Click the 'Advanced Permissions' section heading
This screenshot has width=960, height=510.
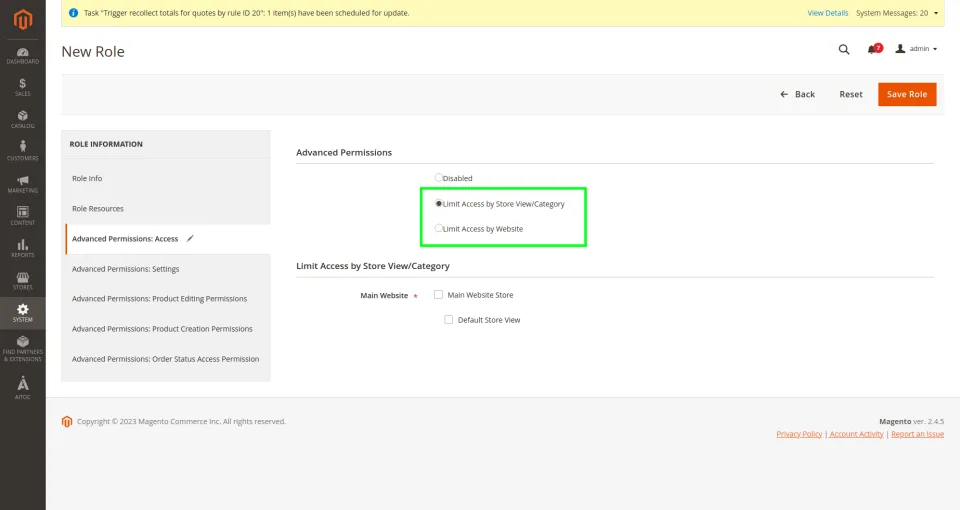tap(344, 152)
